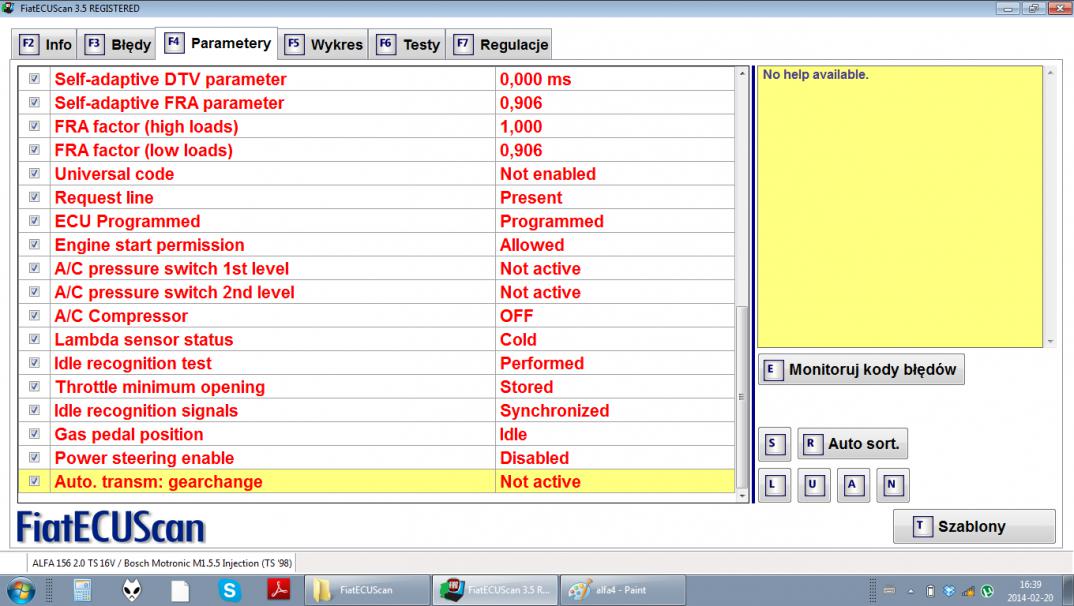Image resolution: width=1074 pixels, height=606 pixels.
Task: Select the Throttle minimum opening label
Action: [x=160, y=387]
